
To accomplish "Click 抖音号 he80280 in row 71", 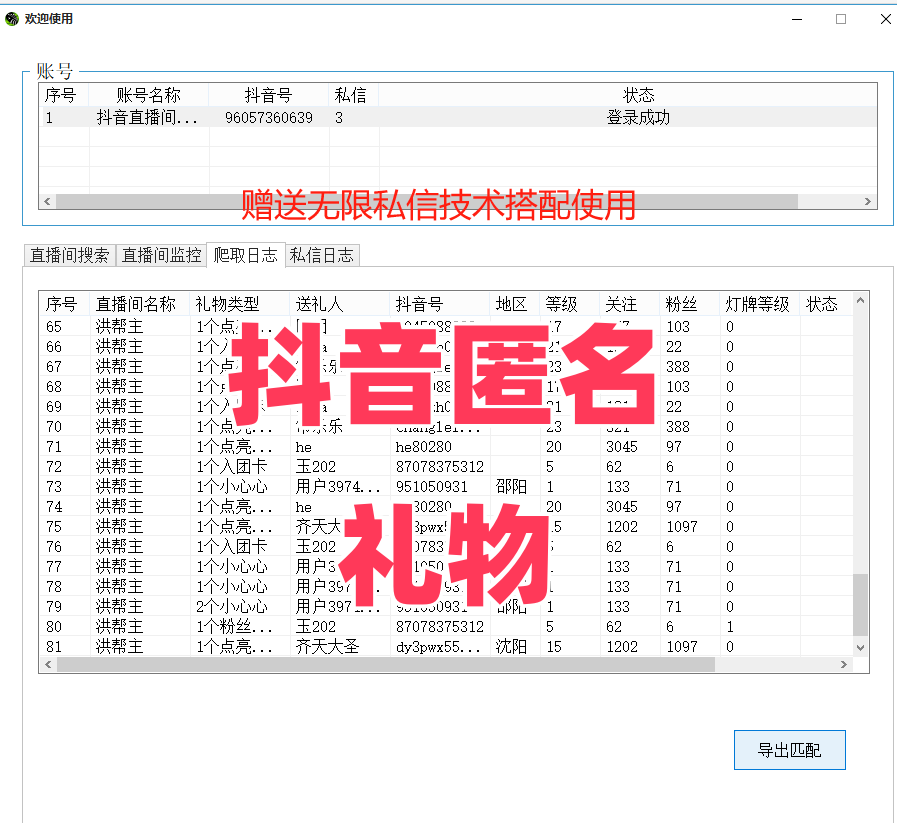I will tap(423, 447).
